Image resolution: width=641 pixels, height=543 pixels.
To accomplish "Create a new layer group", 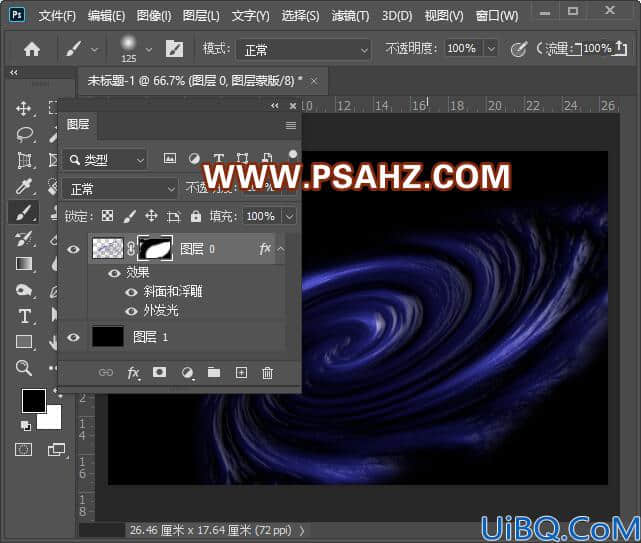I will click(x=214, y=372).
